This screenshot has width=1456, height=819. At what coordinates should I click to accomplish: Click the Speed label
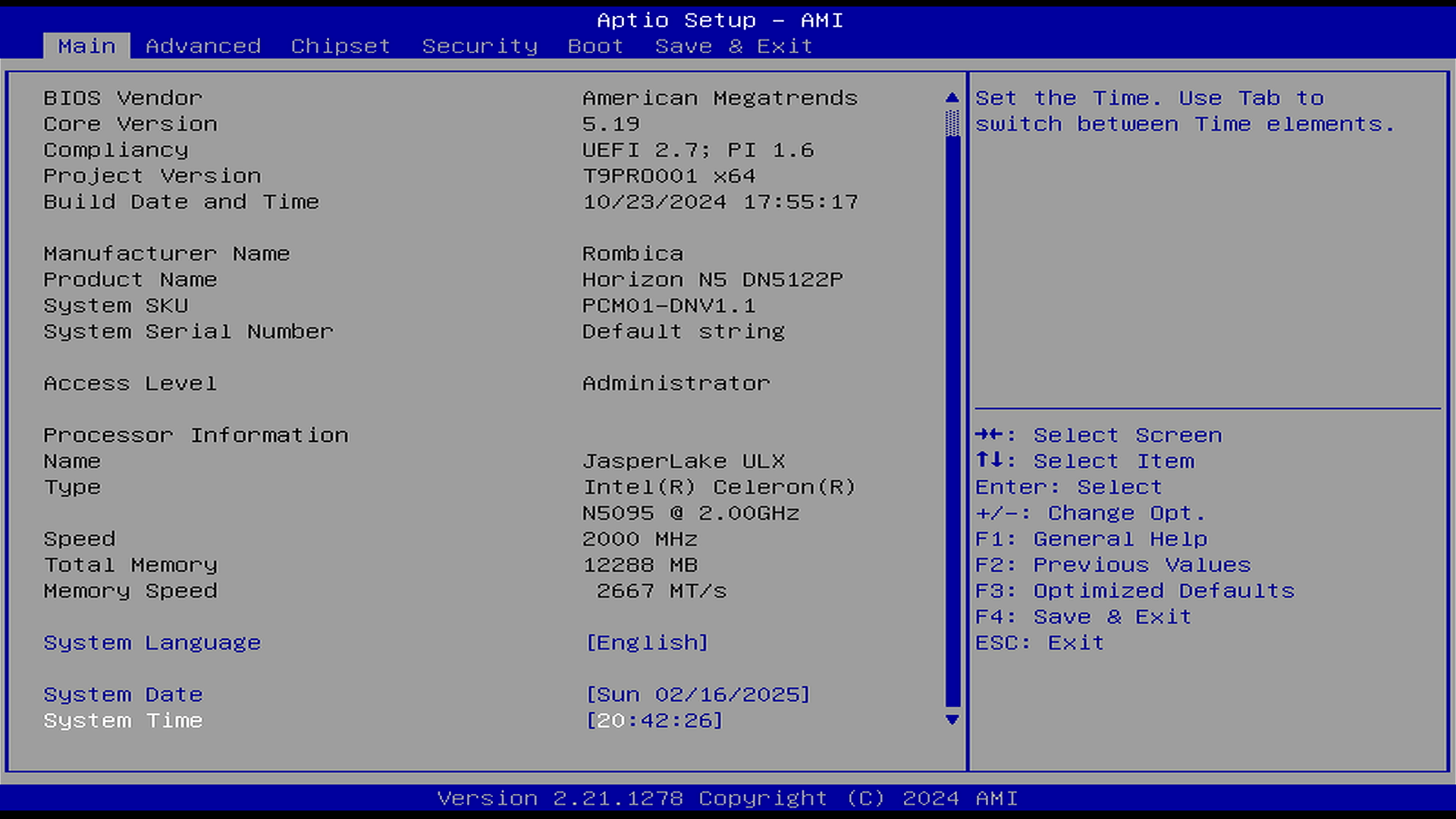[80, 539]
